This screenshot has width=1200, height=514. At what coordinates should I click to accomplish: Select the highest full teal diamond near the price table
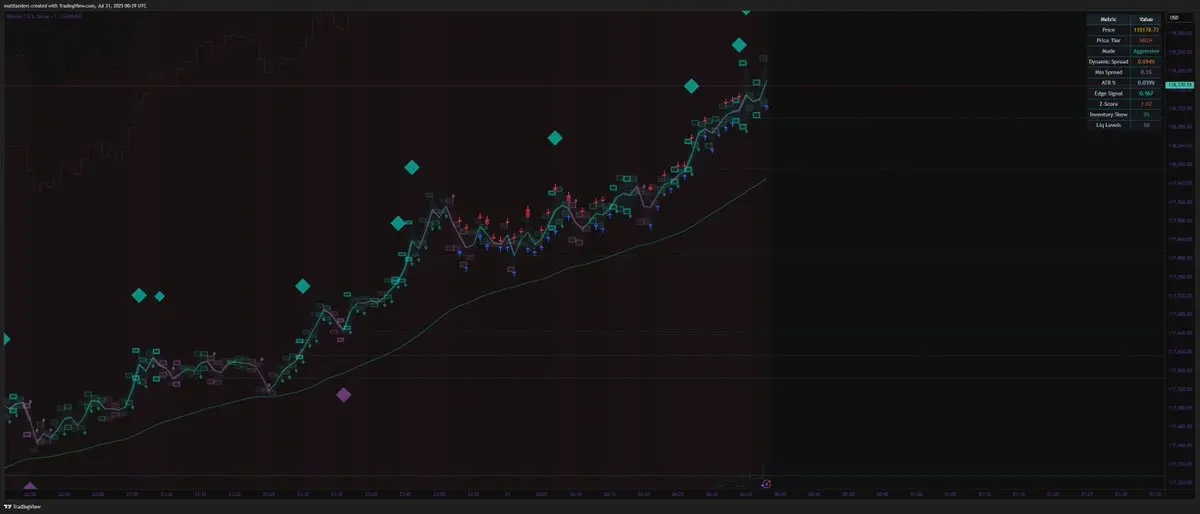pyautogui.click(x=739, y=45)
